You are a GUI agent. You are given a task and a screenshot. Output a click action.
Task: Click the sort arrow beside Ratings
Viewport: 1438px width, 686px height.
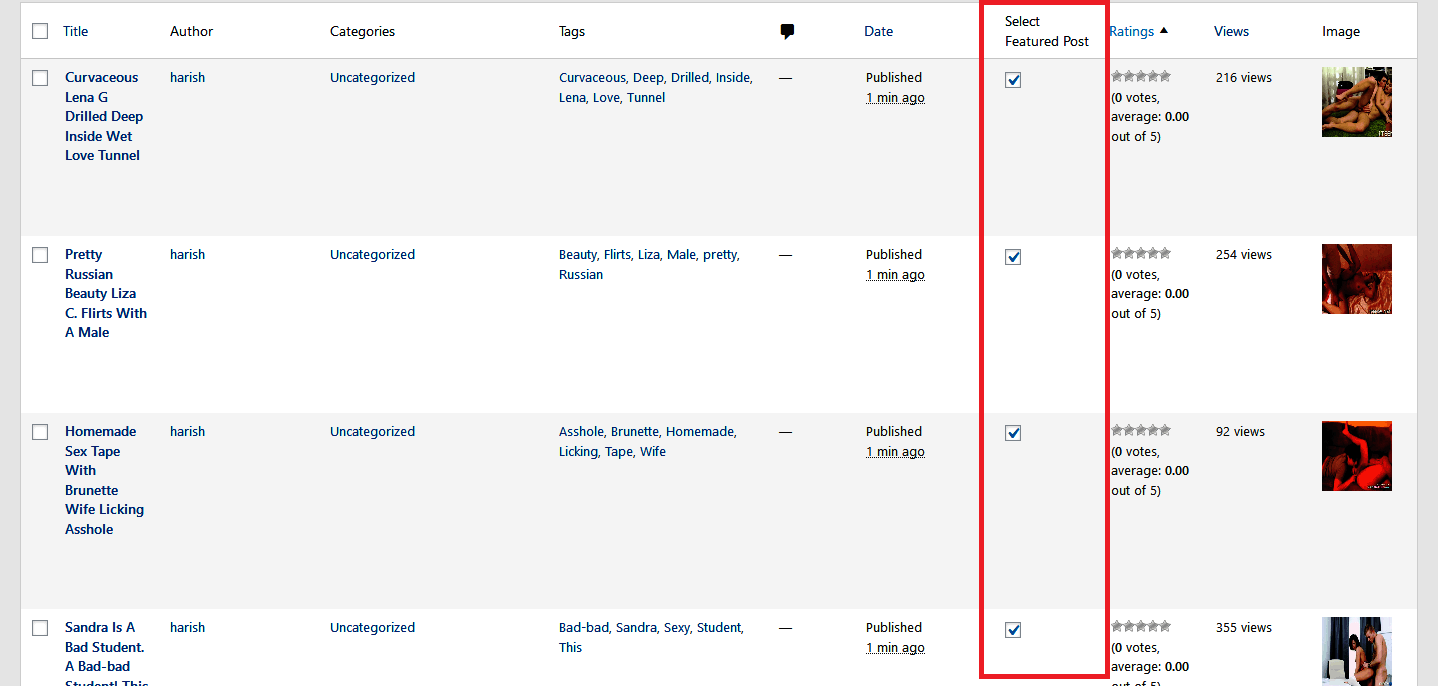[1164, 31]
